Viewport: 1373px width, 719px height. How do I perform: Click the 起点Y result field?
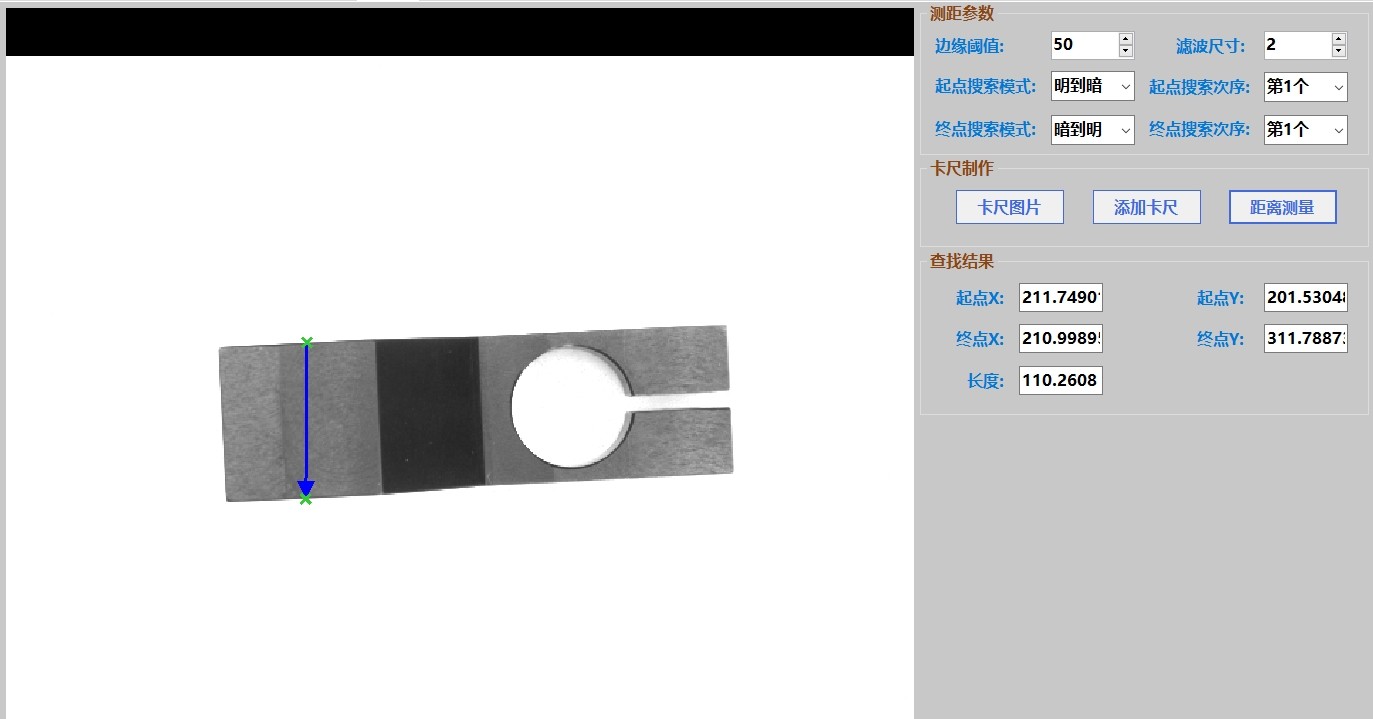pyautogui.click(x=1305, y=297)
